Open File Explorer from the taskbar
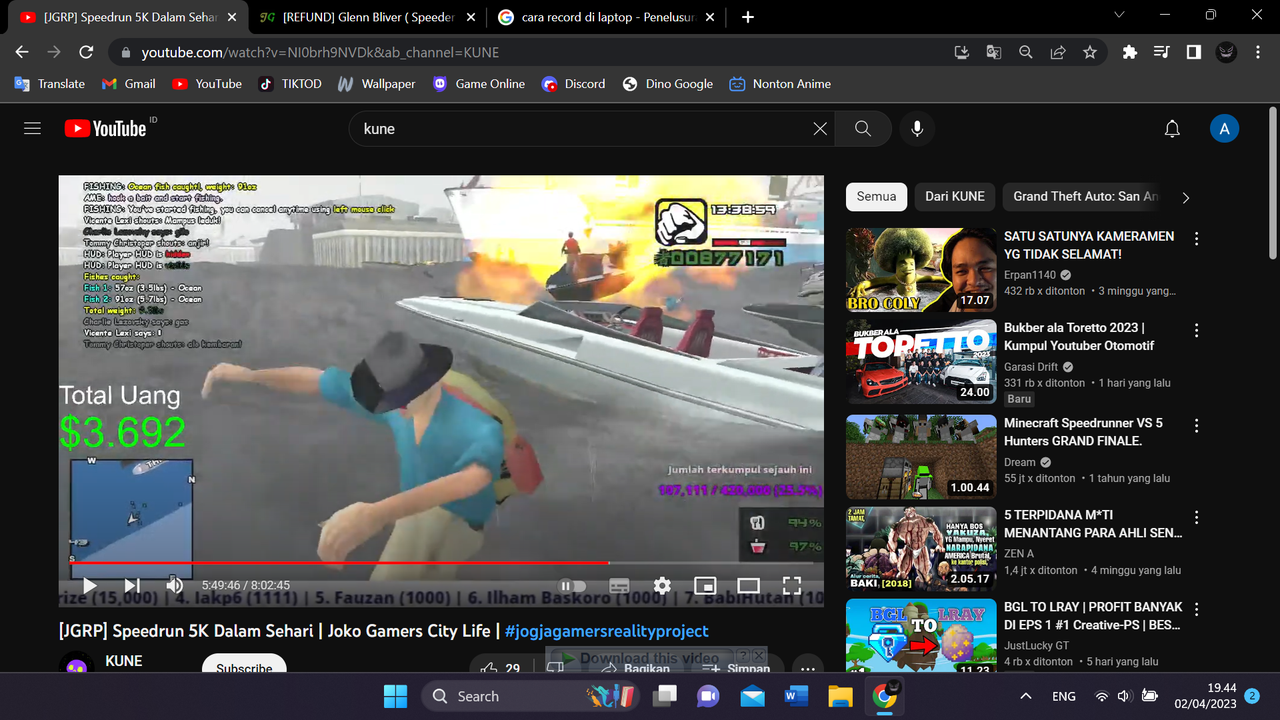 (x=840, y=696)
